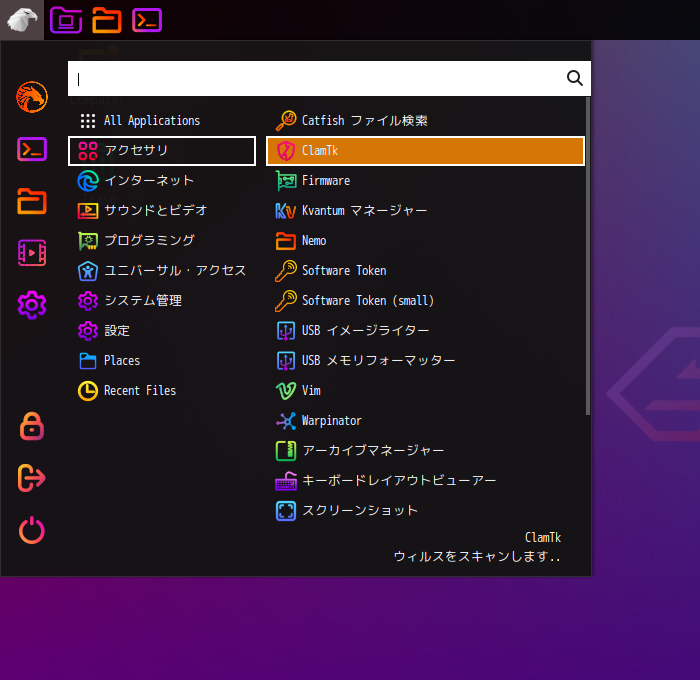Click the keyboard layout viewer icon

click(286, 481)
